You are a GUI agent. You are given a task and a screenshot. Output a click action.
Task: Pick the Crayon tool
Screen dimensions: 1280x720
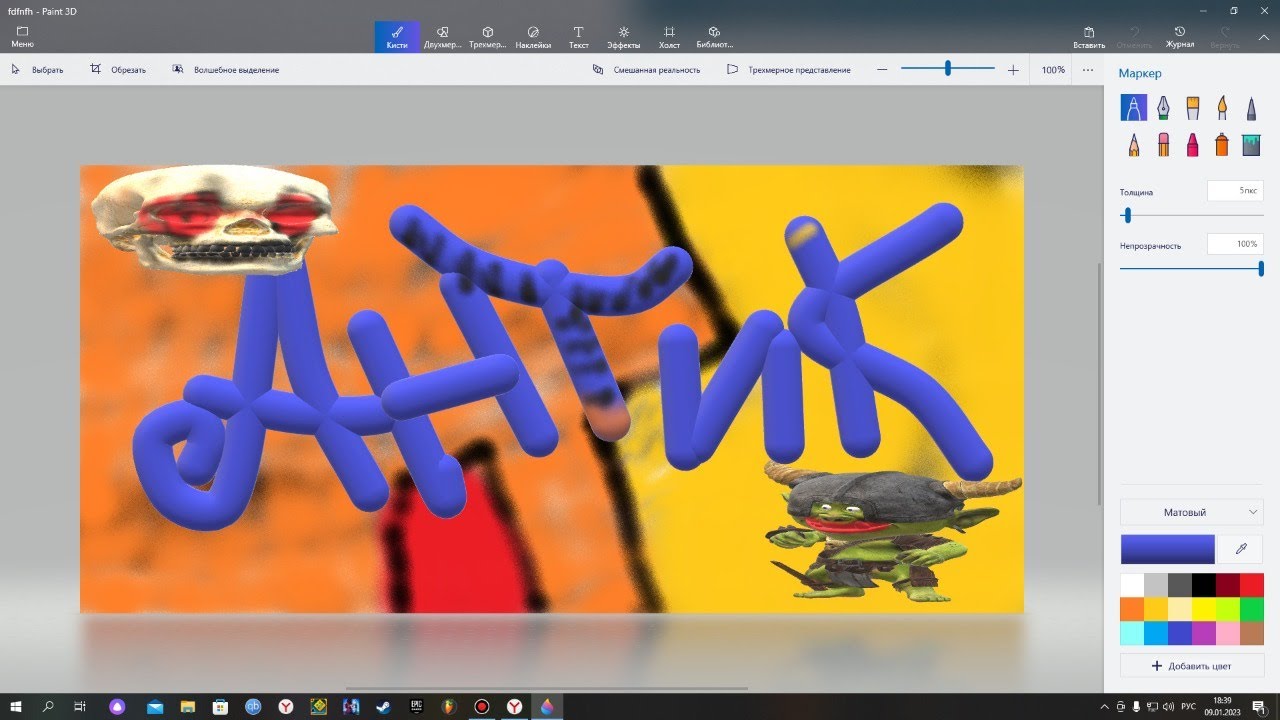pyautogui.click(x=1192, y=145)
